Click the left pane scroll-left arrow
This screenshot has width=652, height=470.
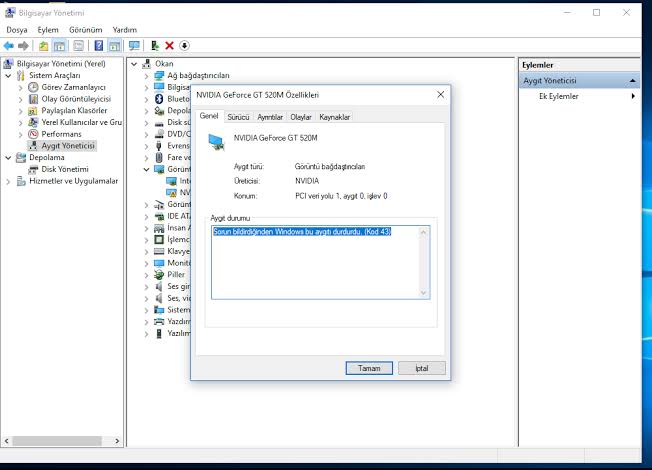pyautogui.click(x=6, y=441)
